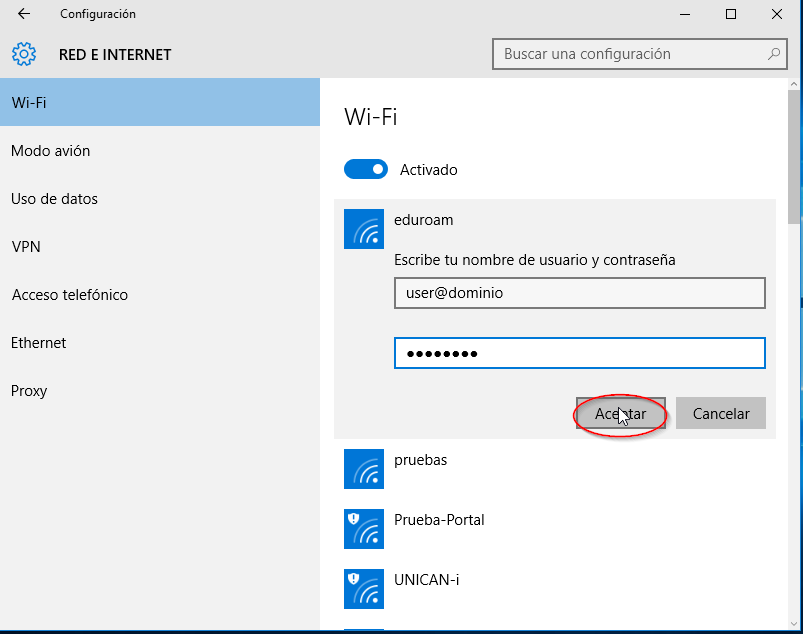Select the VPN category
Image resolution: width=803 pixels, height=634 pixels.
click(x=160, y=247)
